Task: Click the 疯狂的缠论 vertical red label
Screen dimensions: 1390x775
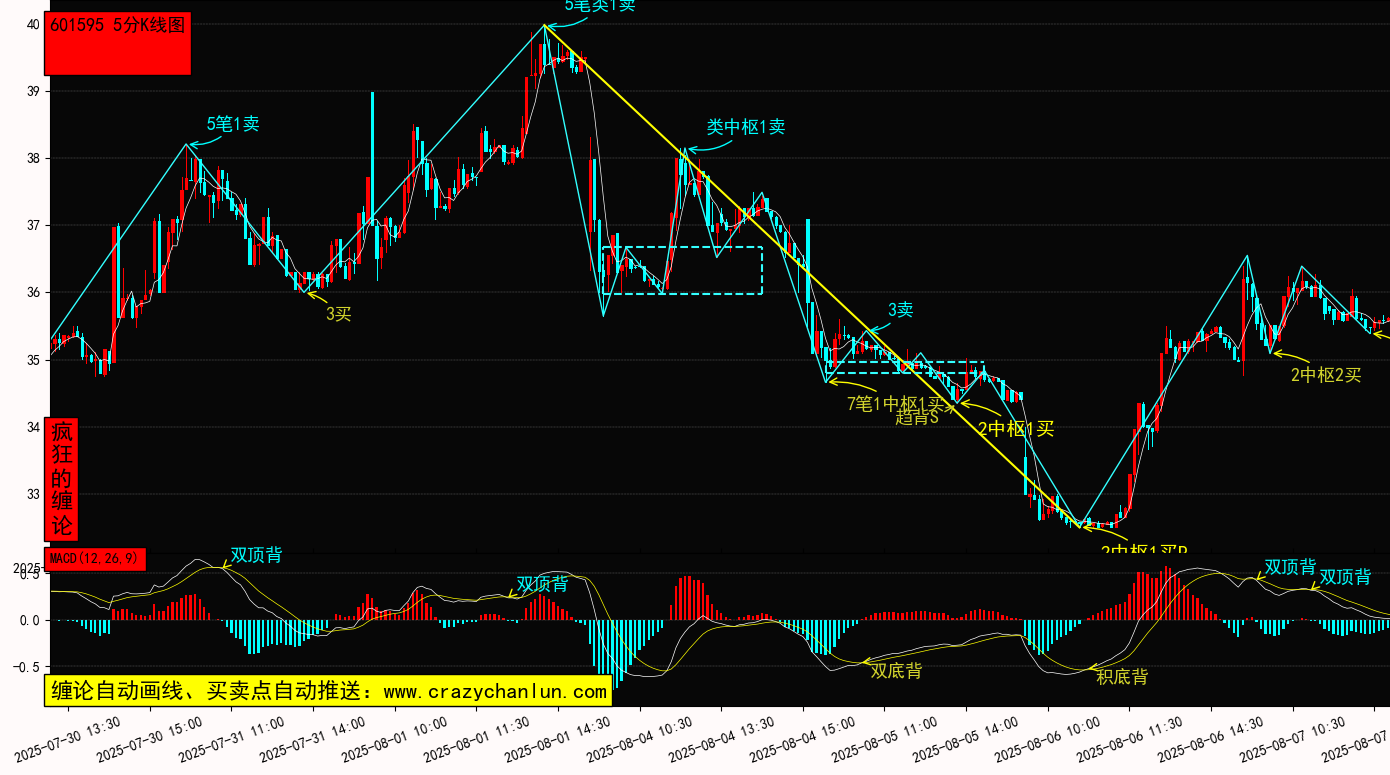Action: pos(62,479)
